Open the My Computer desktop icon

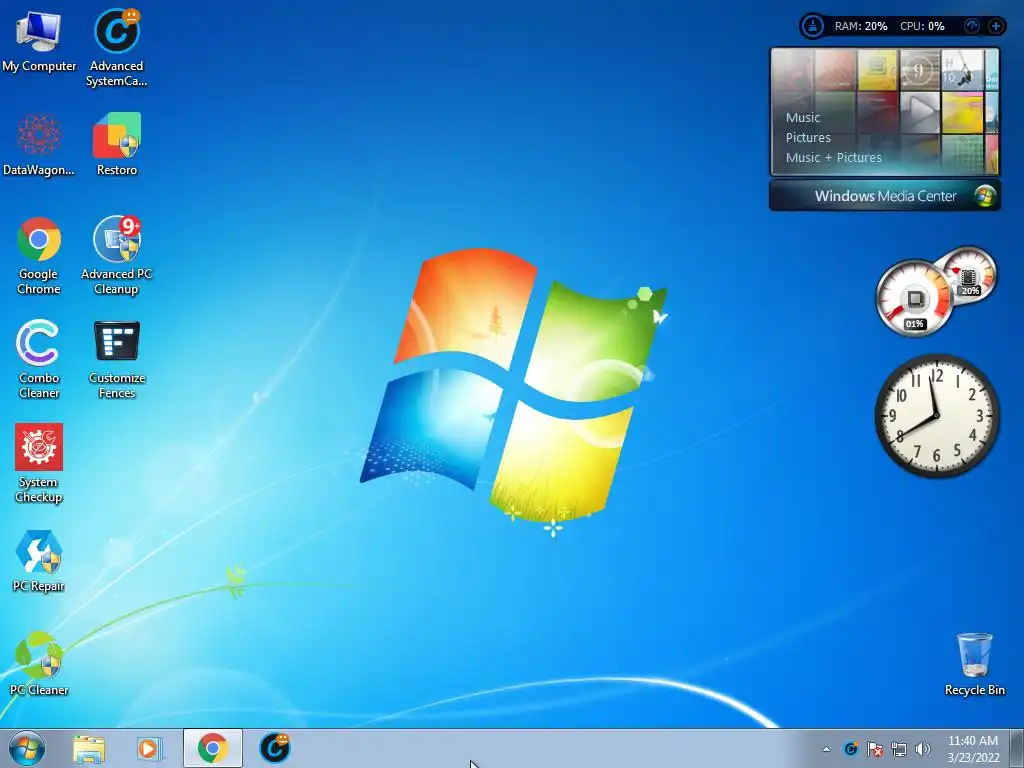39,40
